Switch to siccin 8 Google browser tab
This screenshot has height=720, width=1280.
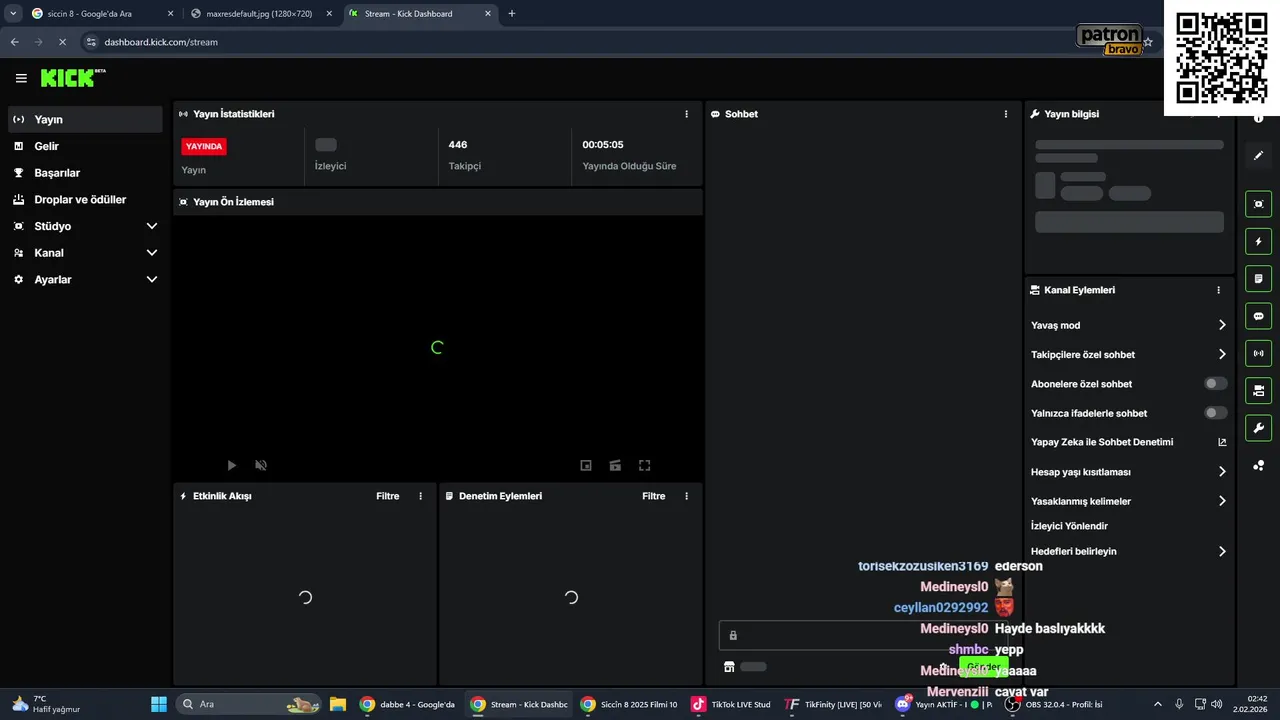pyautogui.click(x=103, y=14)
